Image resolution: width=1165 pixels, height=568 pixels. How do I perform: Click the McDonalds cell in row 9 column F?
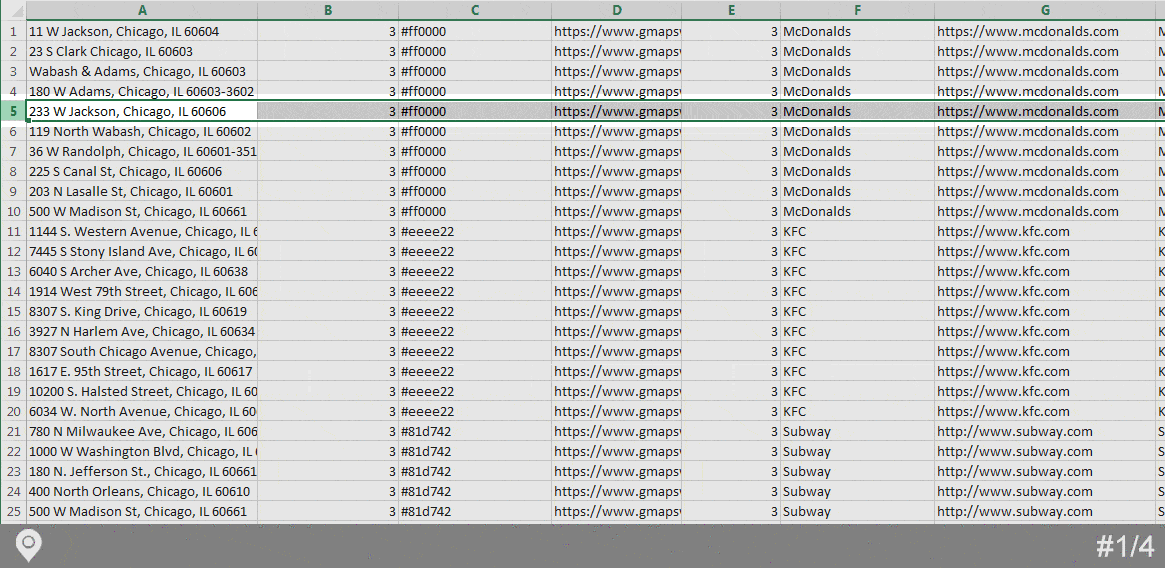(x=857, y=191)
